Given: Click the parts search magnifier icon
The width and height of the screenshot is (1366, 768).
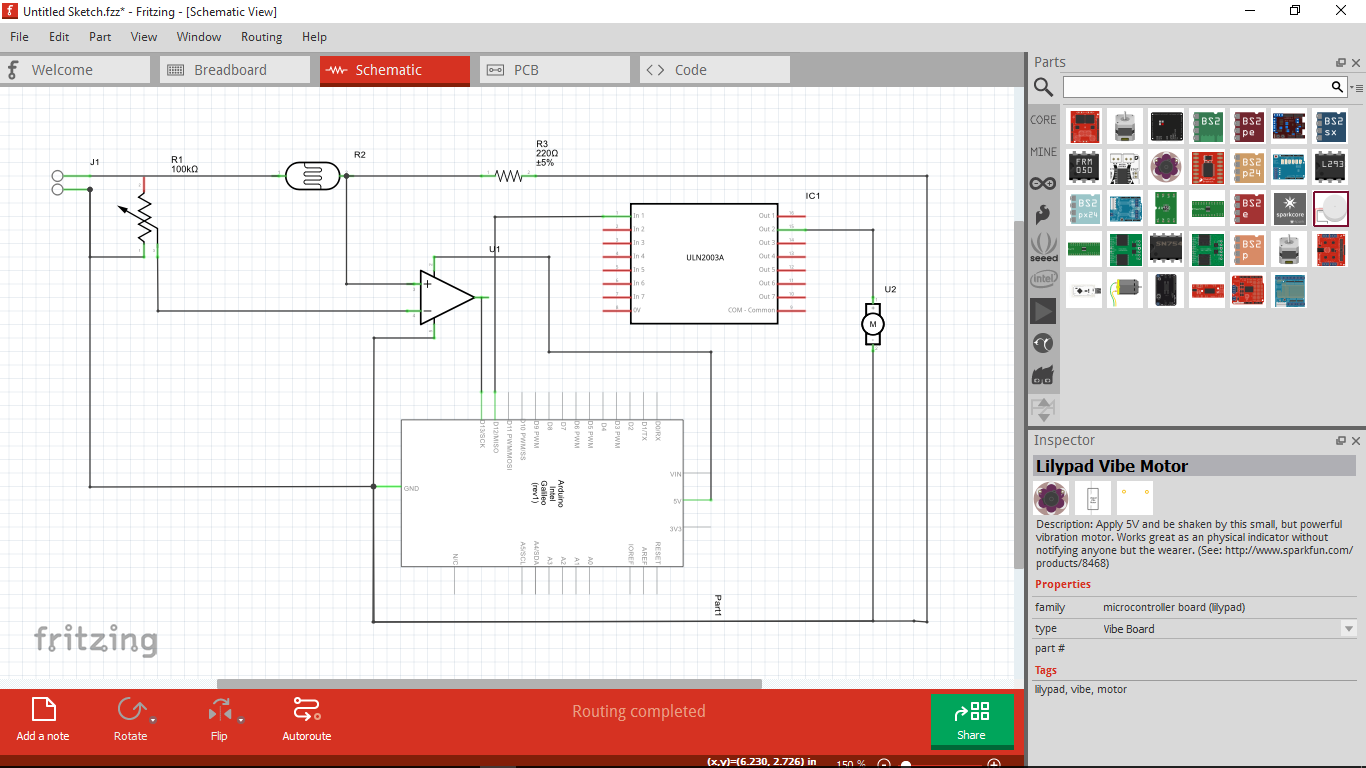Looking at the screenshot, I should click(x=1043, y=88).
